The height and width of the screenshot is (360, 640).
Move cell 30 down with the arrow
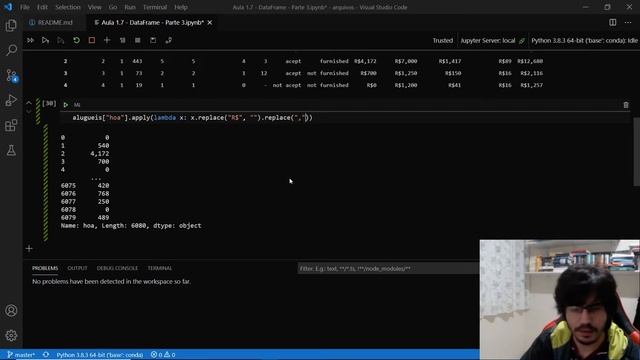(29, 111)
